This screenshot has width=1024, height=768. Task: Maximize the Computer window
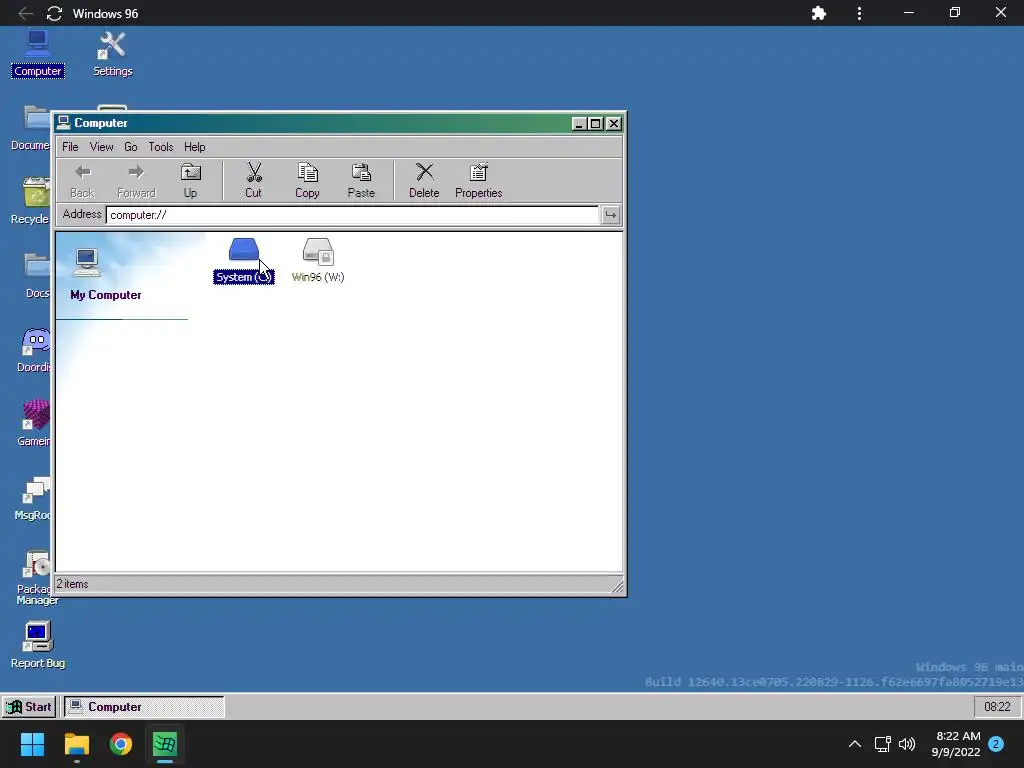coord(596,123)
